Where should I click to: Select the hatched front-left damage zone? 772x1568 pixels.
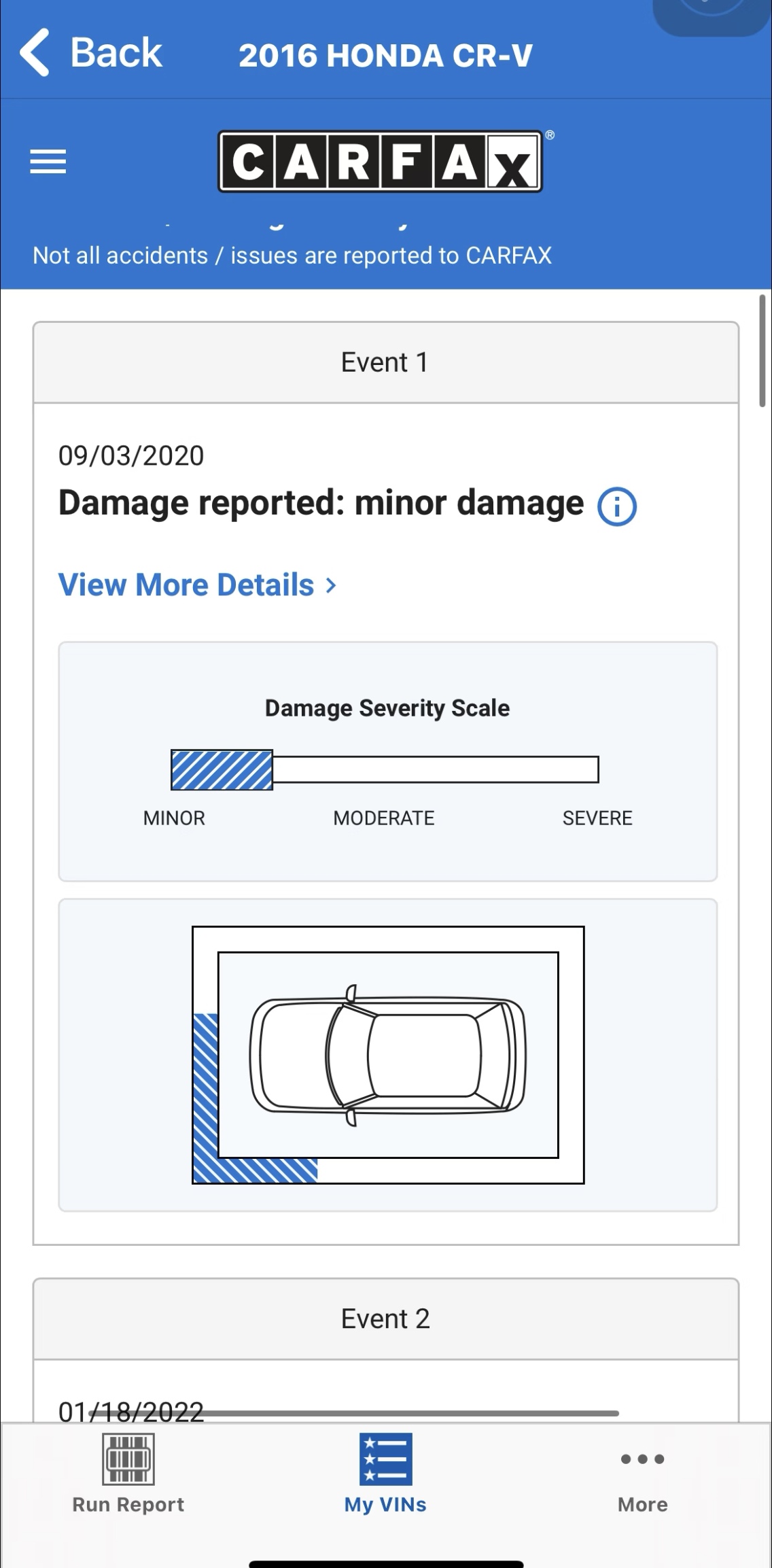pos(205,1115)
